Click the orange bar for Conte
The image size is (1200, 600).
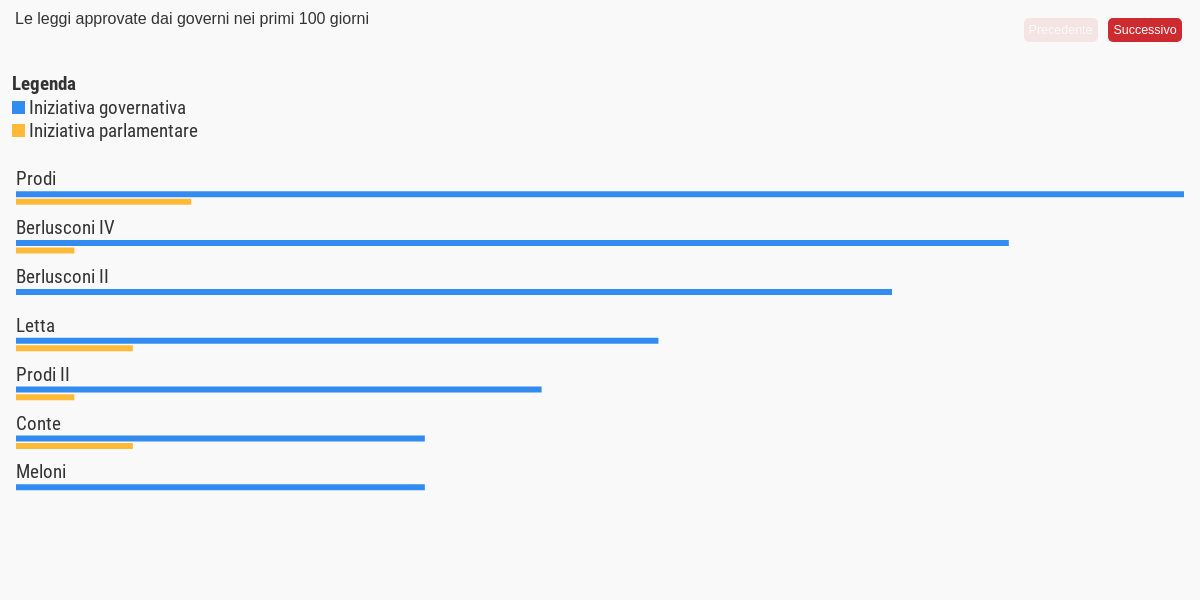tap(74, 446)
